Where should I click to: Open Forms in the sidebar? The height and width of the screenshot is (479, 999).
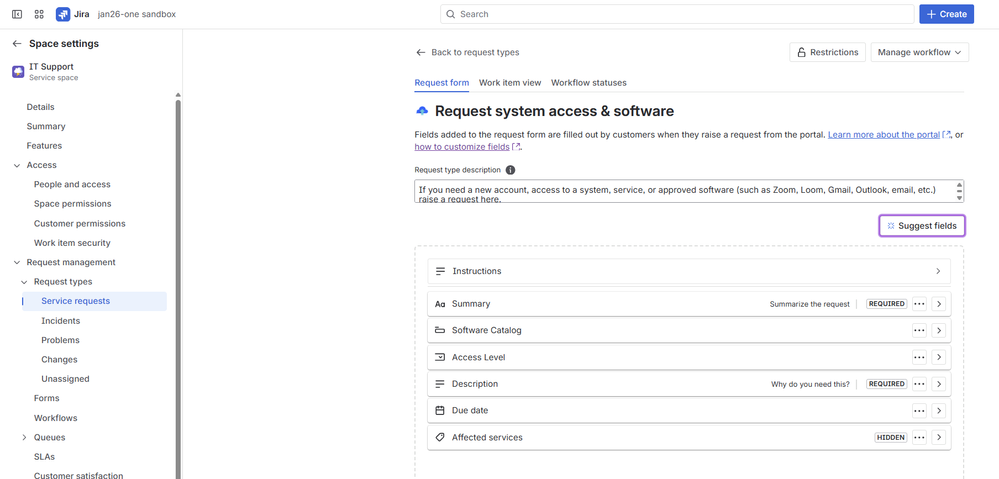(47, 398)
